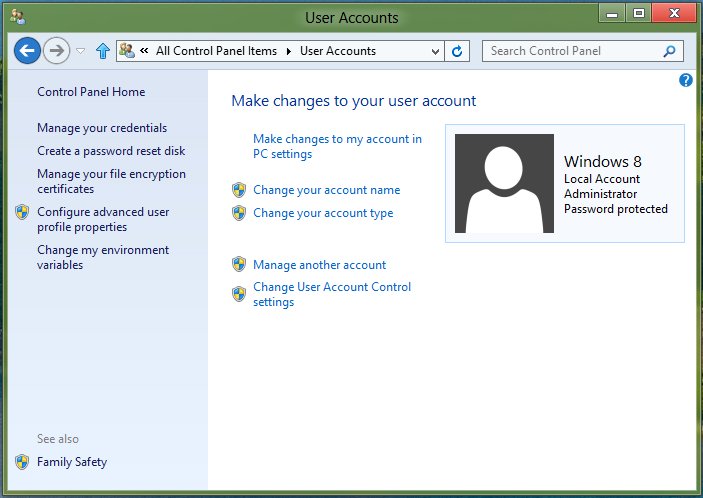Image resolution: width=703 pixels, height=498 pixels.
Task: Click the Back navigation arrow
Action: 27,51
